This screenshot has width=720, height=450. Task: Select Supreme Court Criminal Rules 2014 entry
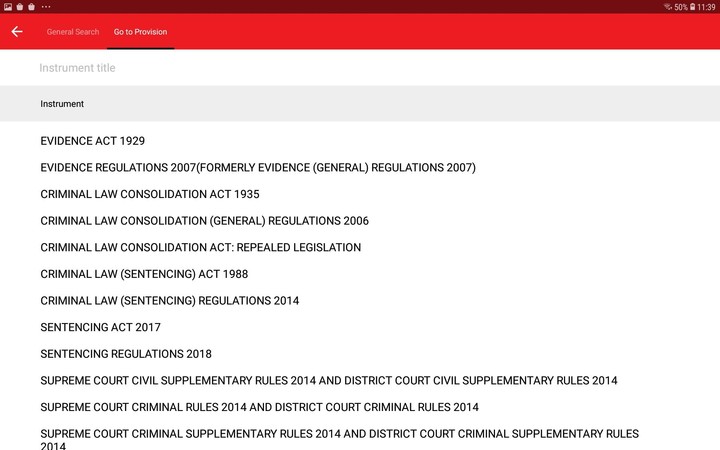[259, 407]
